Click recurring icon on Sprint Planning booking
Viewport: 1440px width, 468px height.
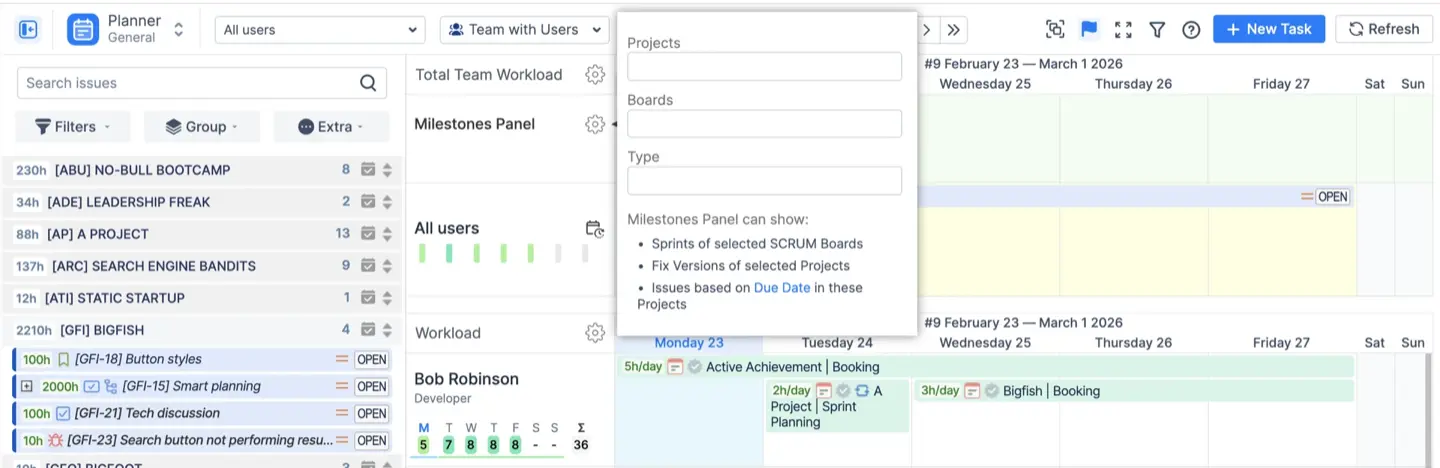(862, 391)
